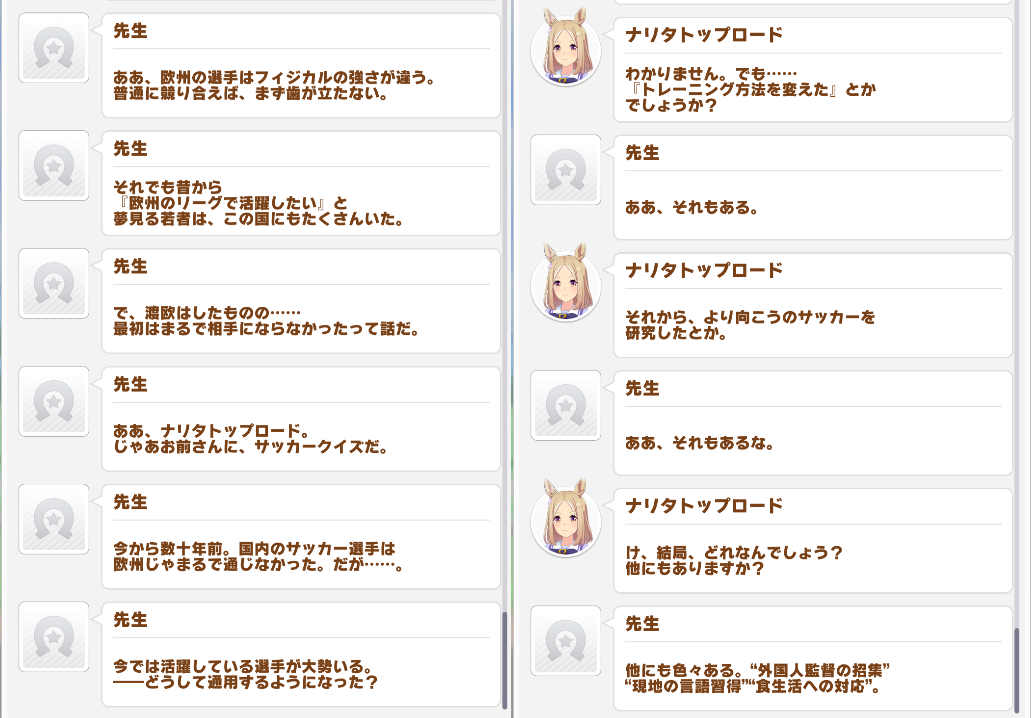This screenshot has width=1031, height=718.
Task: Select the トレーニング方法を変えた dialogue bubble
Action: click(x=813, y=70)
